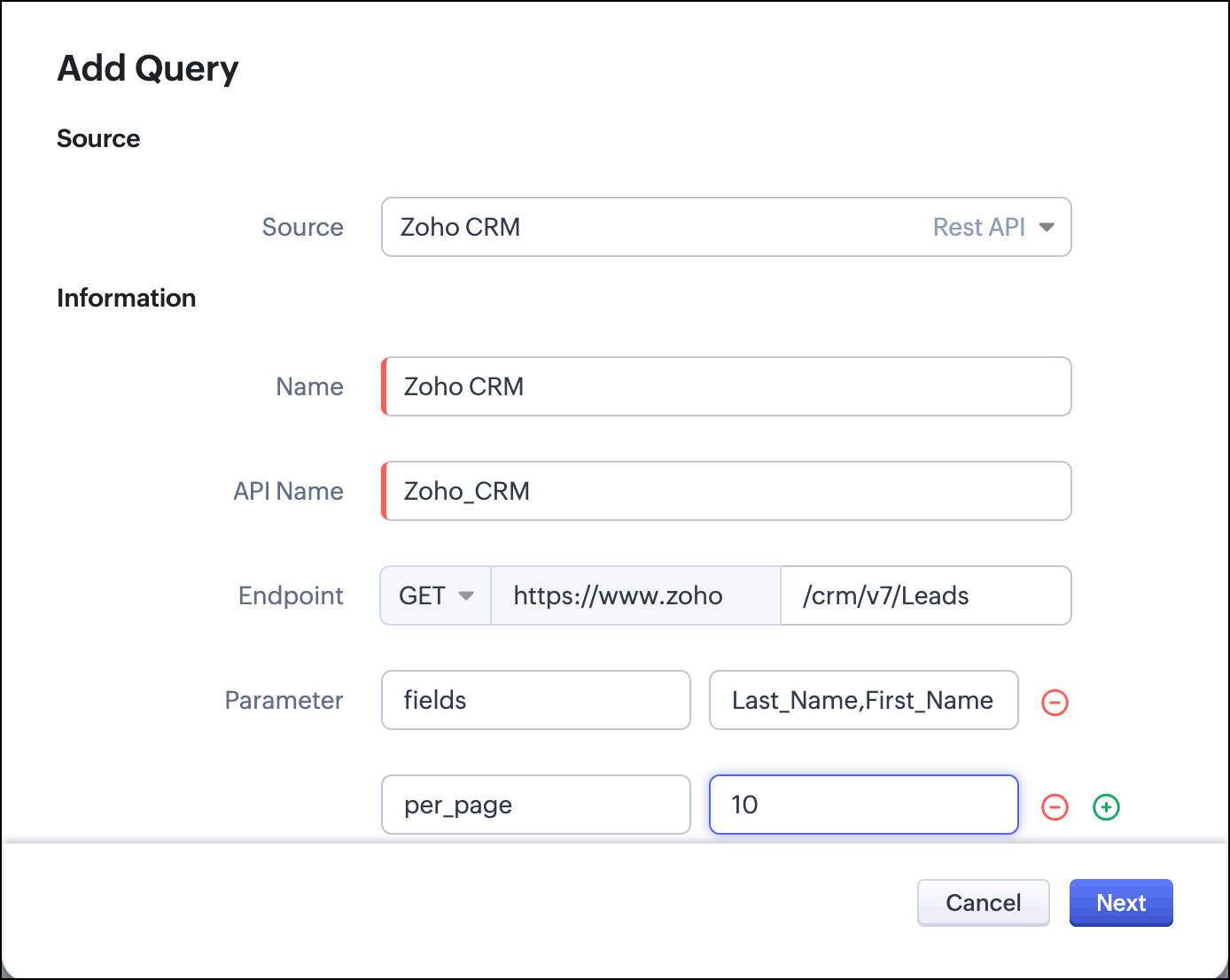
Task: Edit the API Name field Zoho_CRM
Action: click(727, 491)
